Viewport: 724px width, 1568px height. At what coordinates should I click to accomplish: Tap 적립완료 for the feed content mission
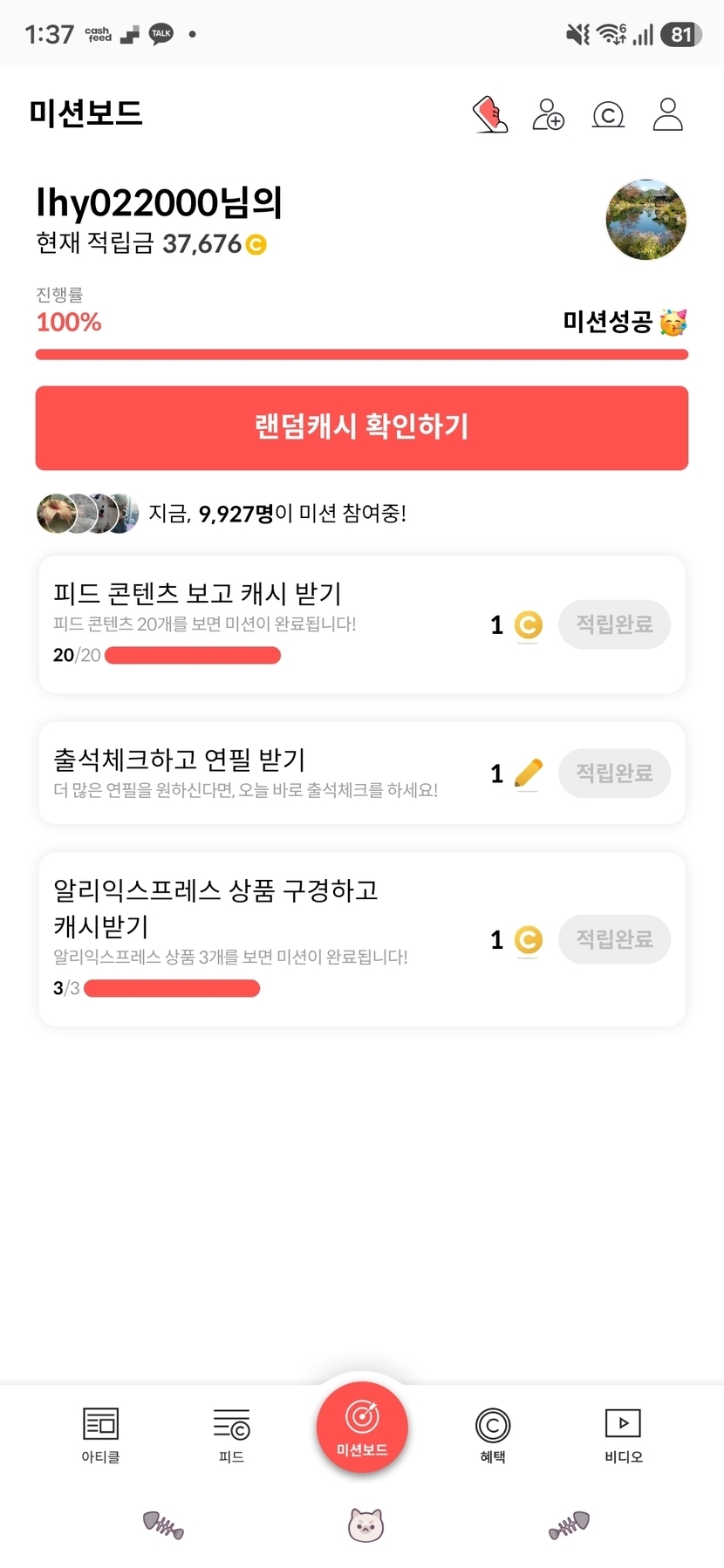coord(614,624)
